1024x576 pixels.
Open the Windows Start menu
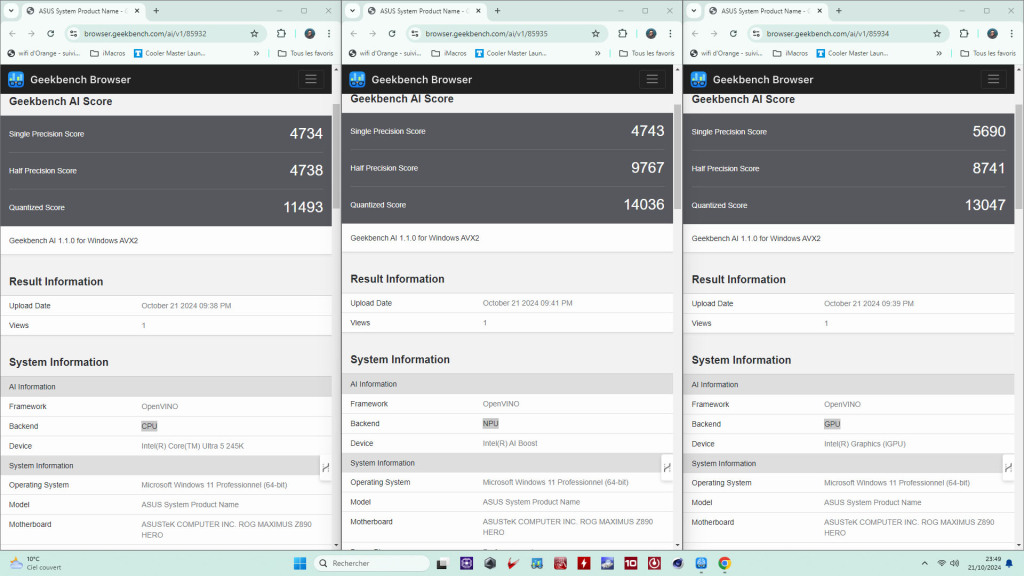300,563
